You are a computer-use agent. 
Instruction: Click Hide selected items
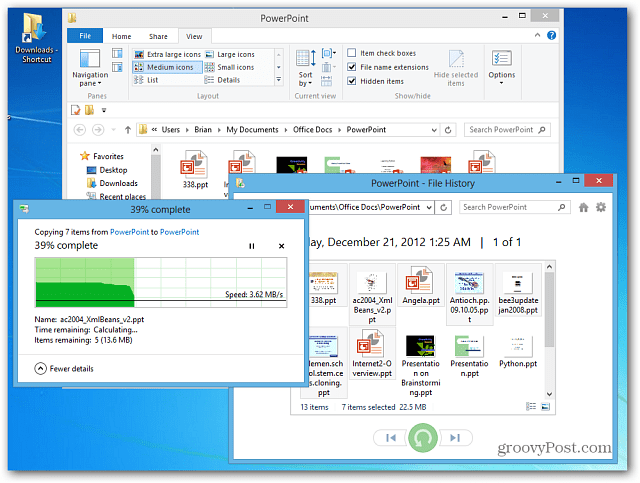tap(456, 68)
